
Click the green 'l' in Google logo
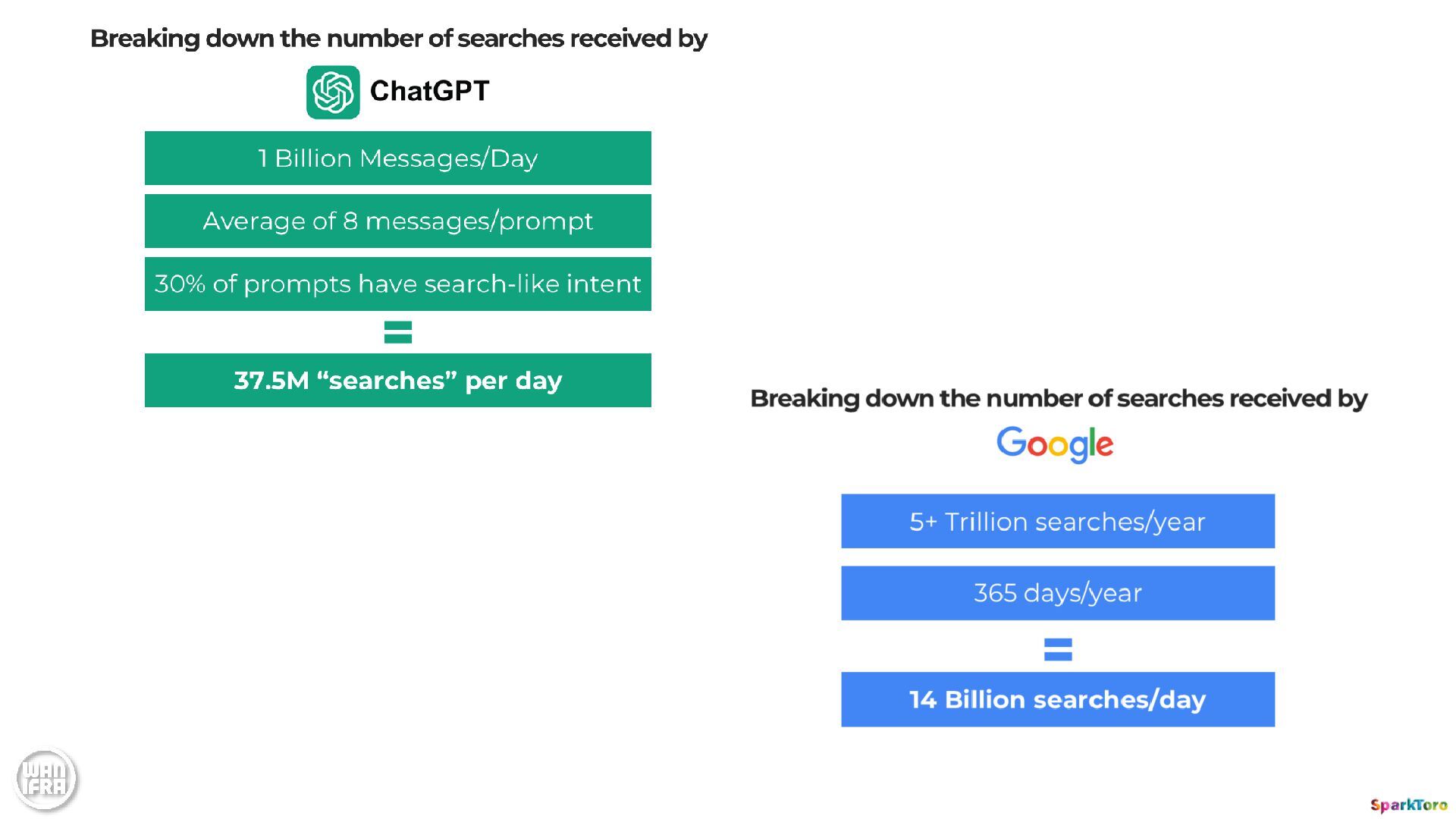pos(1091,441)
